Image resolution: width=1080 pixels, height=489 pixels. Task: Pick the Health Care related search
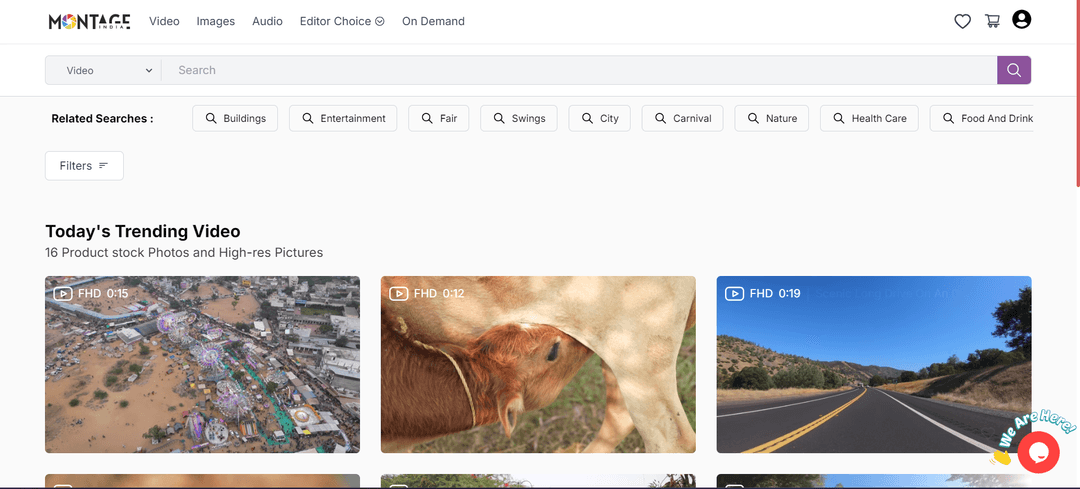868,118
